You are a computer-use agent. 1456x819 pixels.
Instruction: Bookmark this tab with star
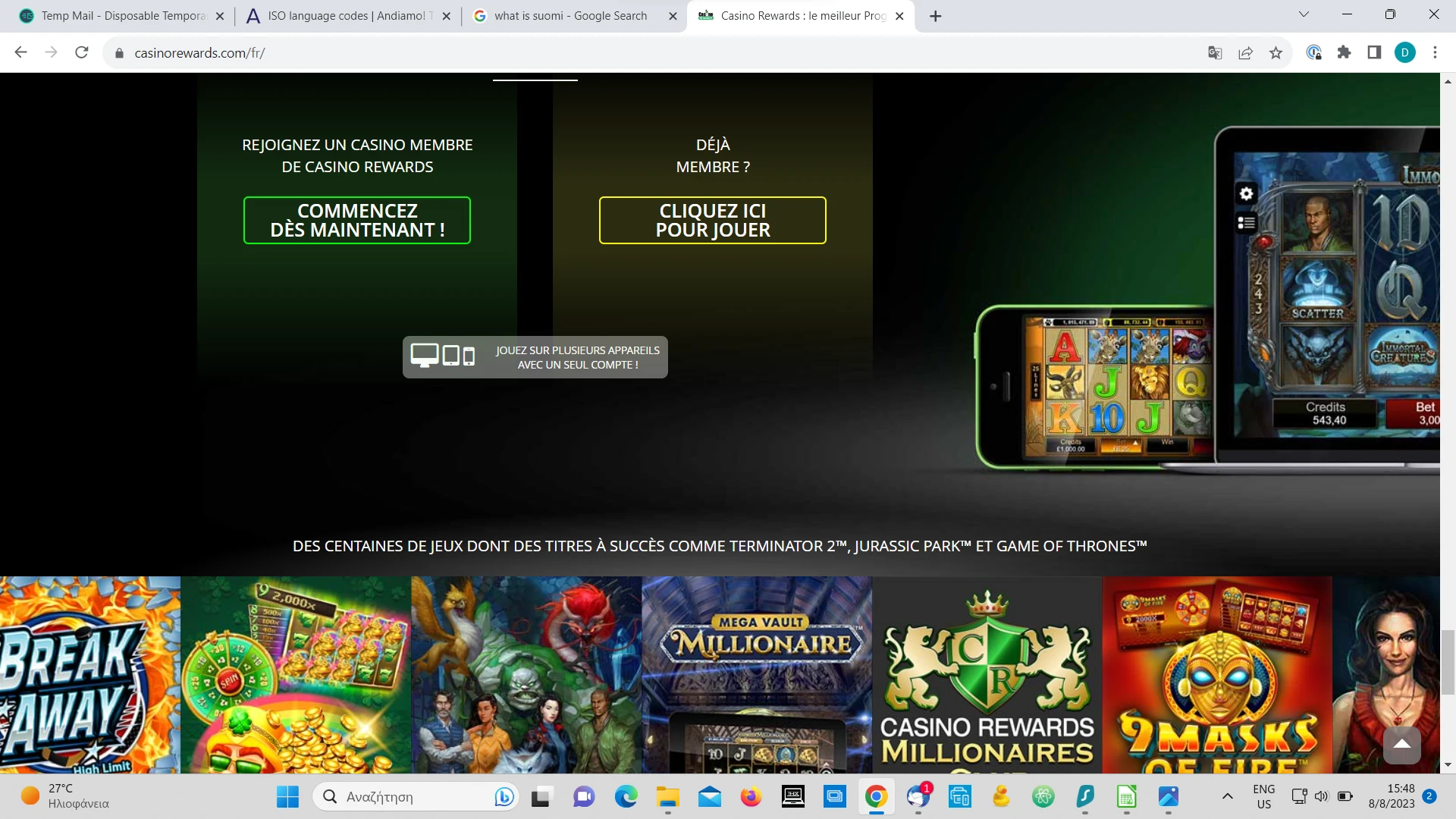pyautogui.click(x=1276, y=52)
